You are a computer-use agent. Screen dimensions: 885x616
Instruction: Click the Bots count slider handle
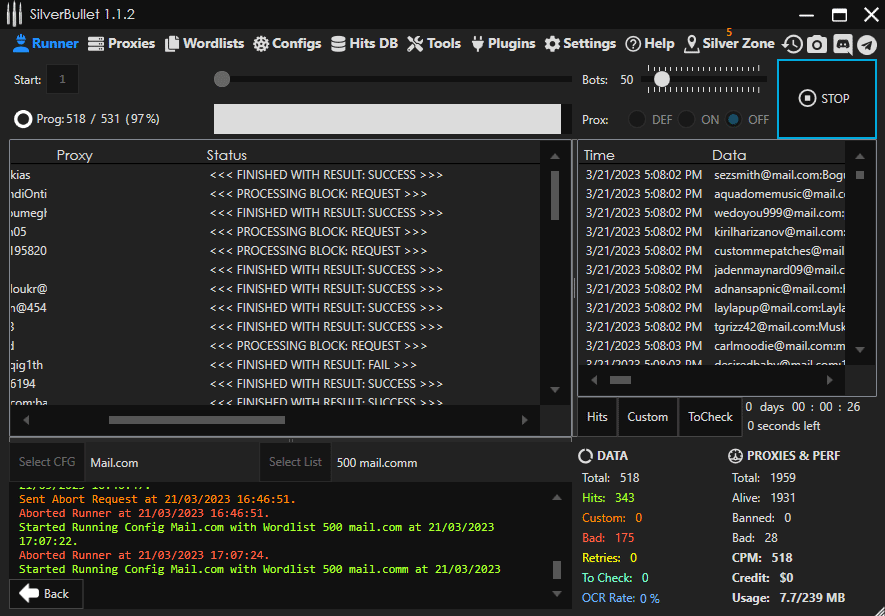click(x=661, y=79)
